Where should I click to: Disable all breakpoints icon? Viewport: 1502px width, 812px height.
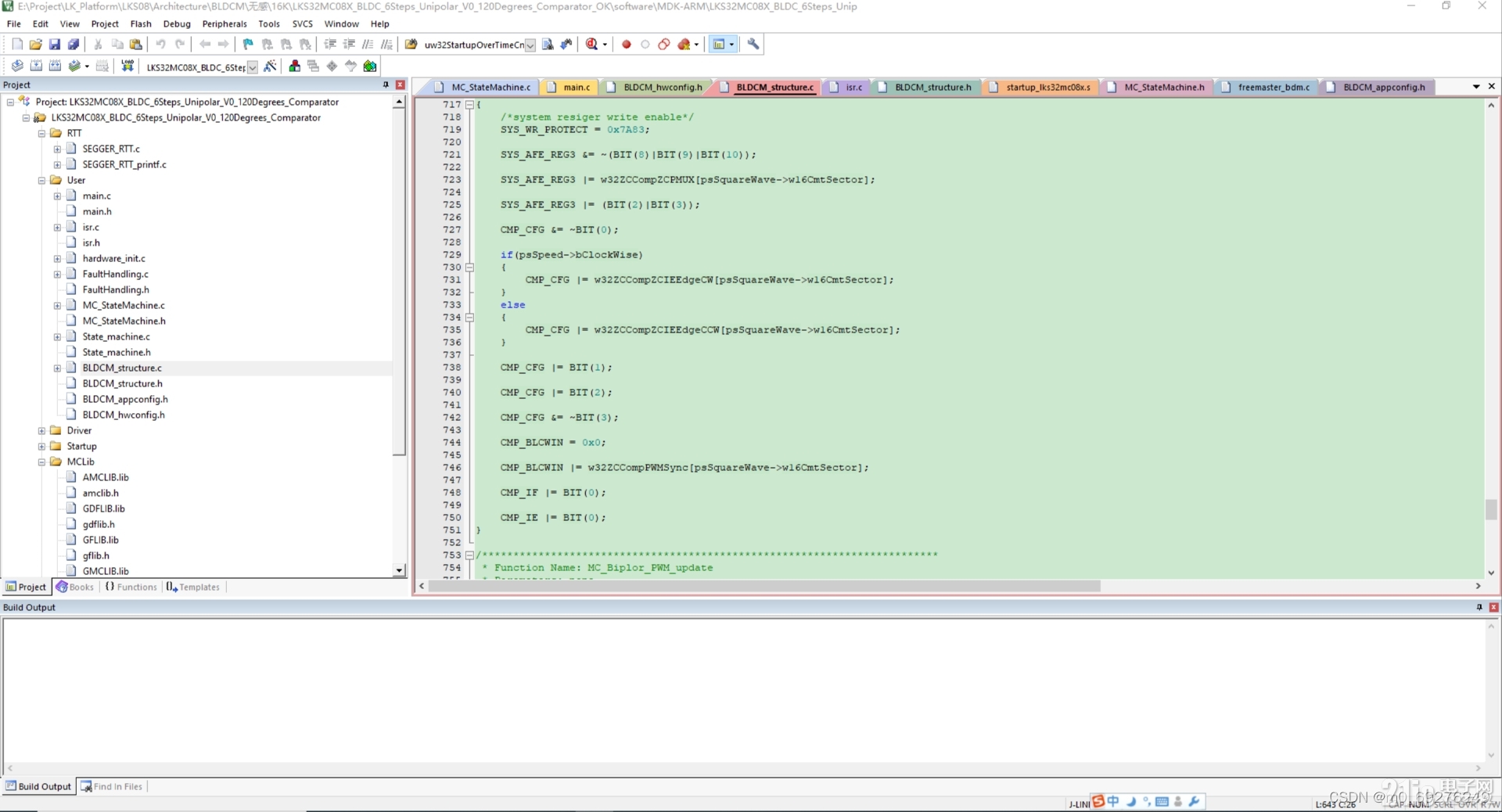664,45
